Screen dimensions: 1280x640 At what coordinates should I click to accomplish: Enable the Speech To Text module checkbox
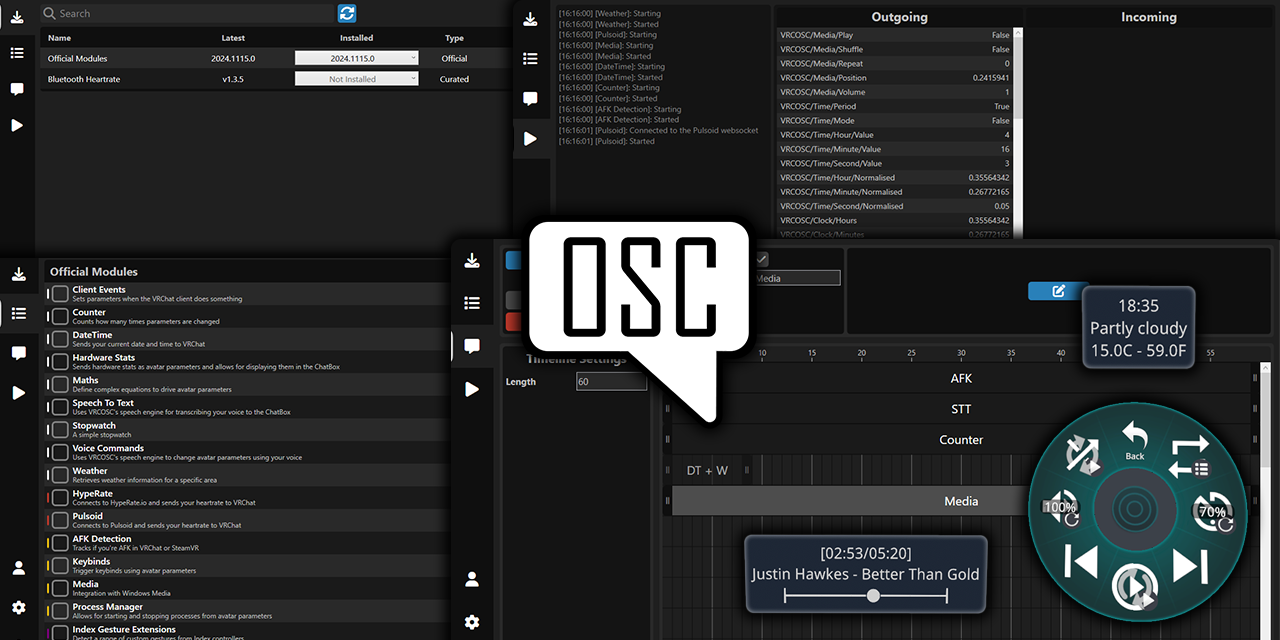[60, 407]
